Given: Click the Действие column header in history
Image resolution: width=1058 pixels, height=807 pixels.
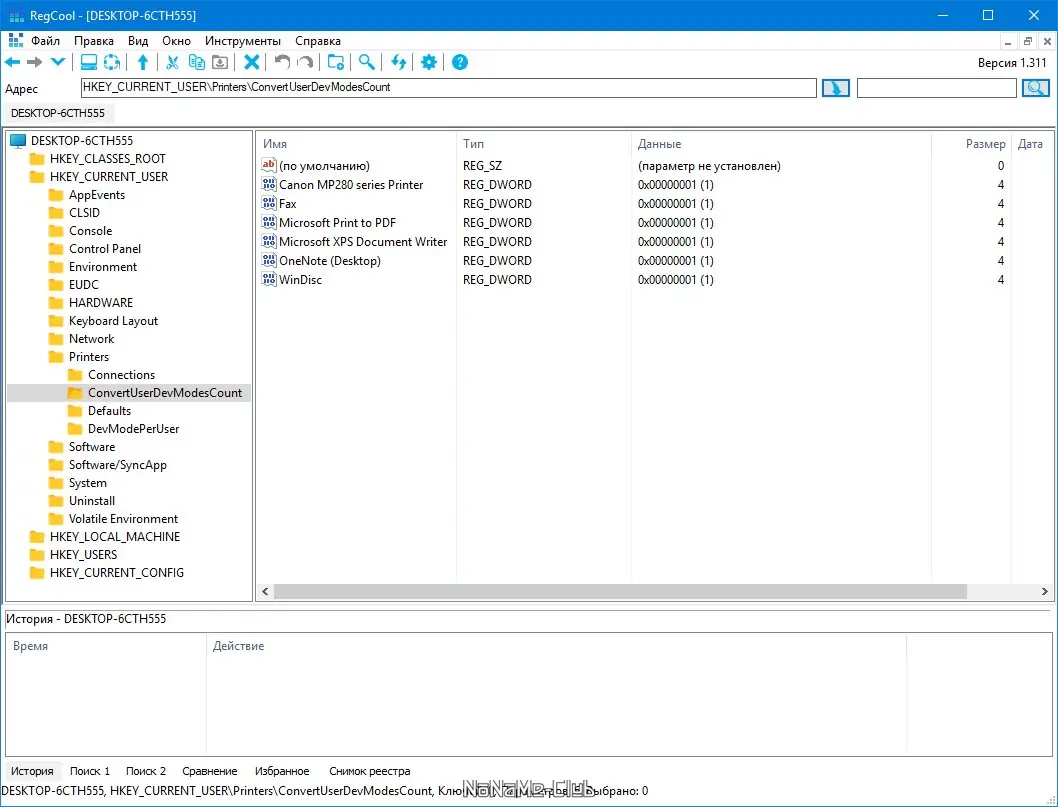Looking at the screenshot, I should [x=238, y=646].
